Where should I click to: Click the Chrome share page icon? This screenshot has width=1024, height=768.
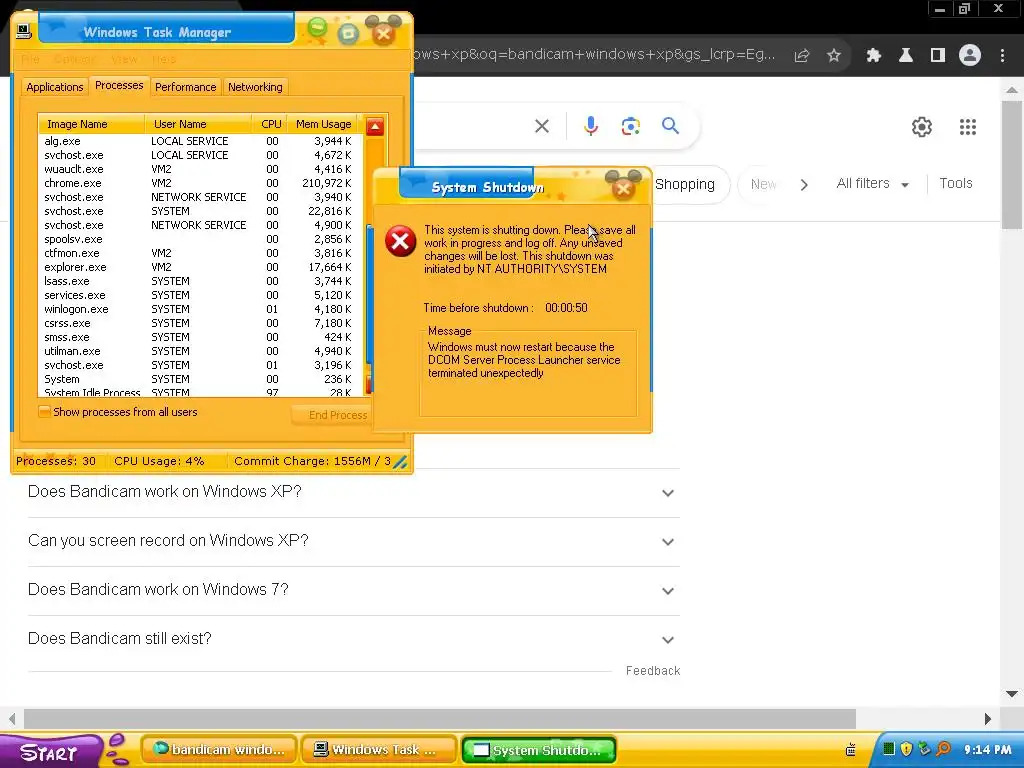click(x=802, y=56)
